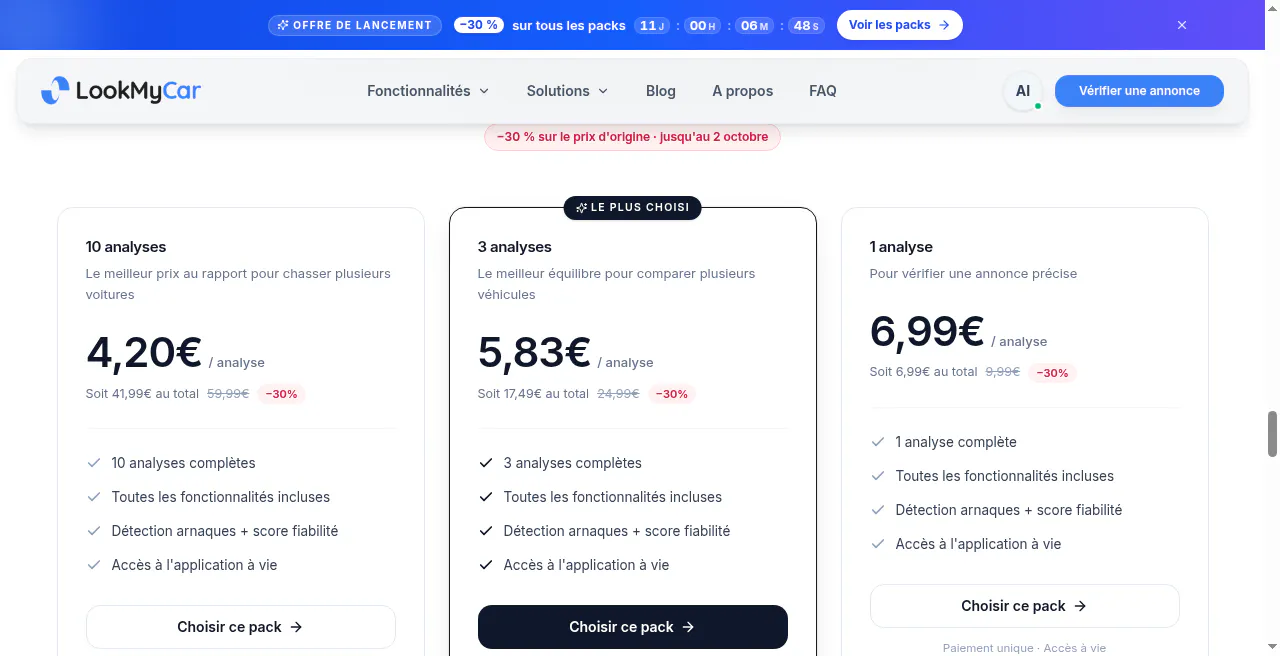Click the Offre de lancement badge
Screen dimensions: 1280x656
356,25
